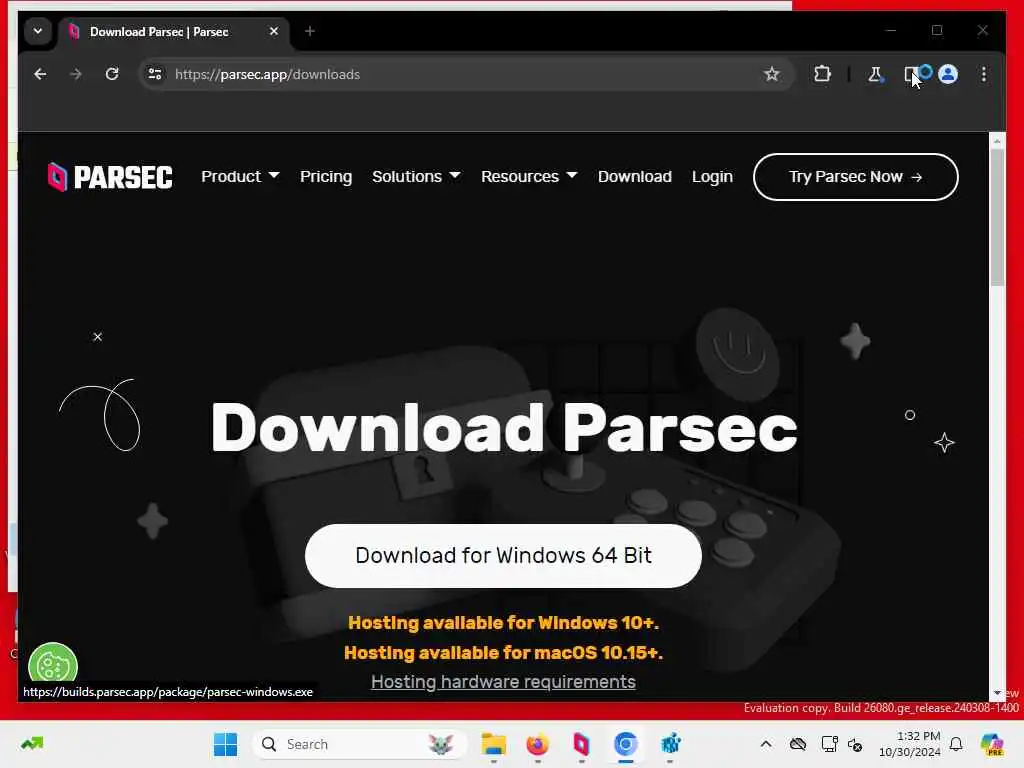The width and height of the screenshot is (1024, 768).
Task: Open the widgets stock icon at taskbar left
Action: click(x=32, y=744)
